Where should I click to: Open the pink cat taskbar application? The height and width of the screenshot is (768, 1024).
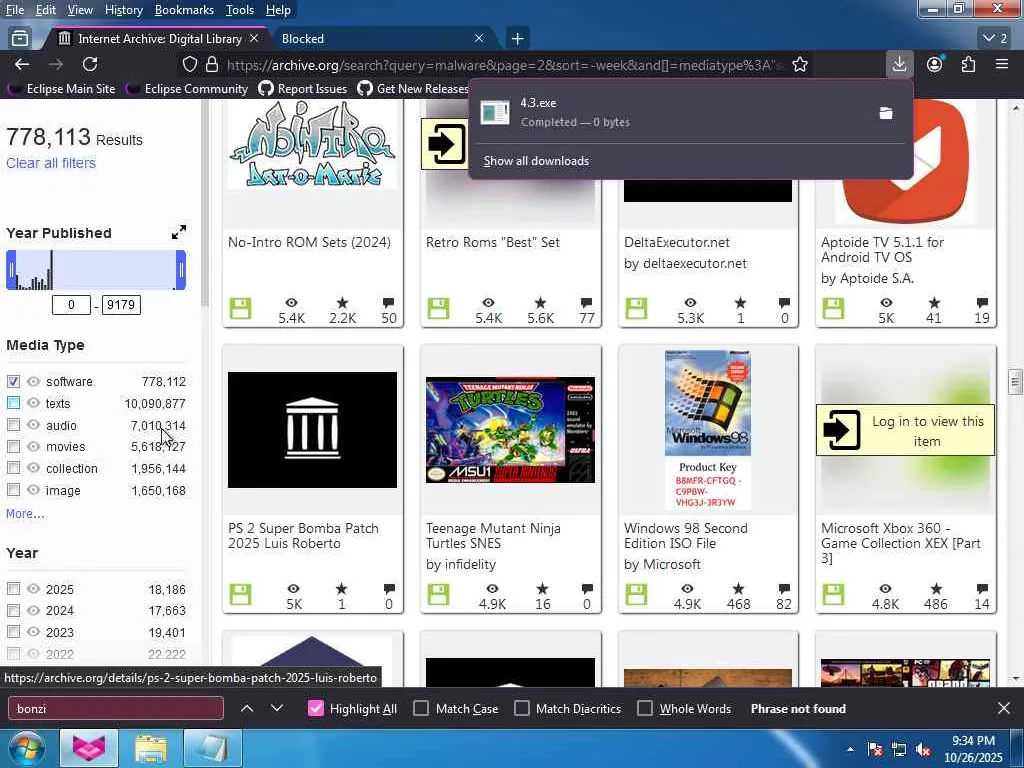(x=89, y=748)
